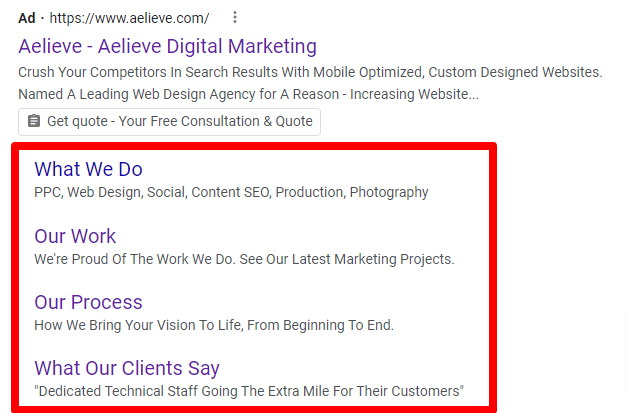Click the How We Bring Your Vision description
Screen dimensions: 626x413
(x=214, y=325)
